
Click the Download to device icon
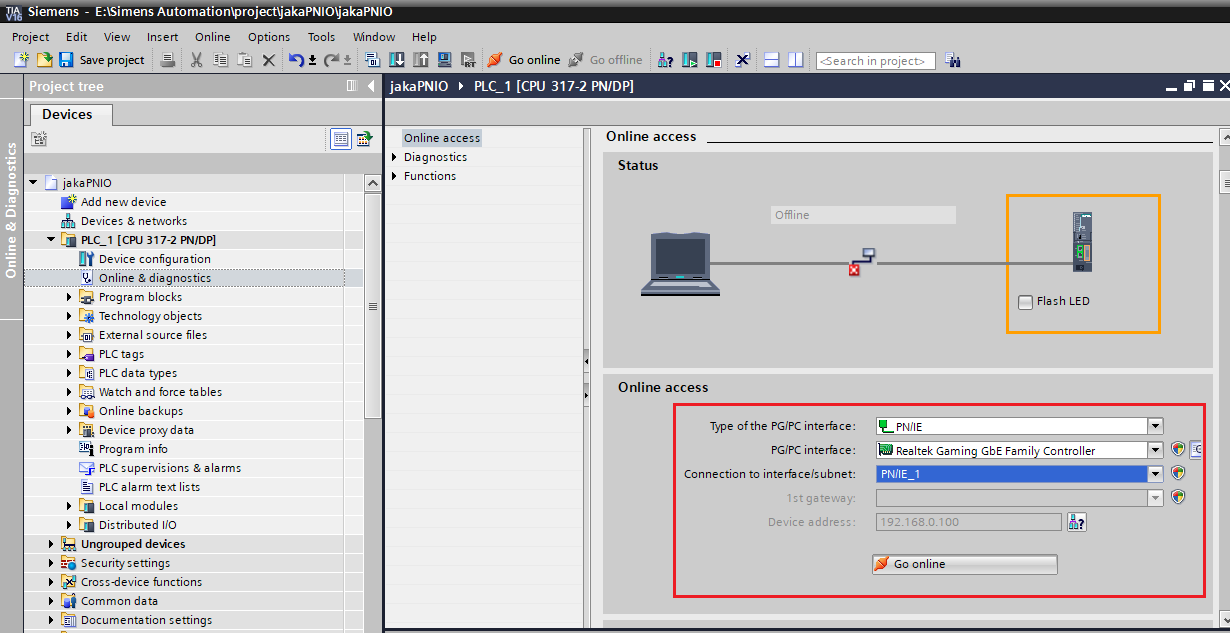coord(397,60)
